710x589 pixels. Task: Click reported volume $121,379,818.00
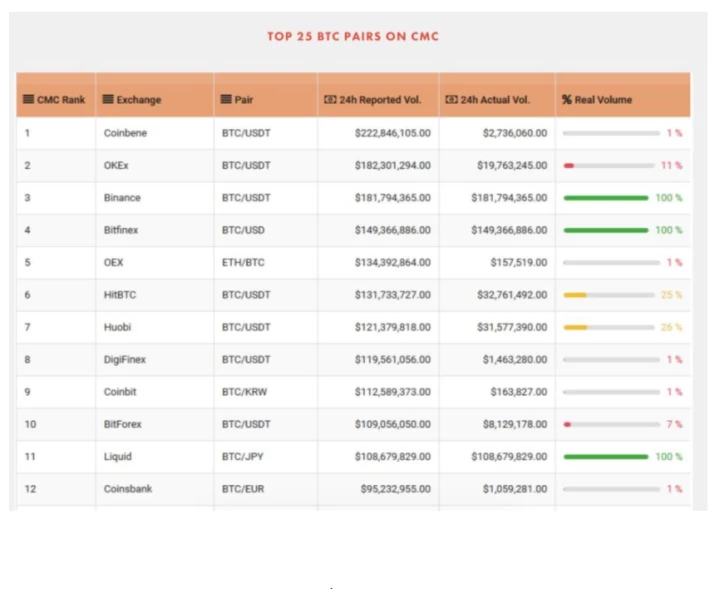[x=393, y=327]
